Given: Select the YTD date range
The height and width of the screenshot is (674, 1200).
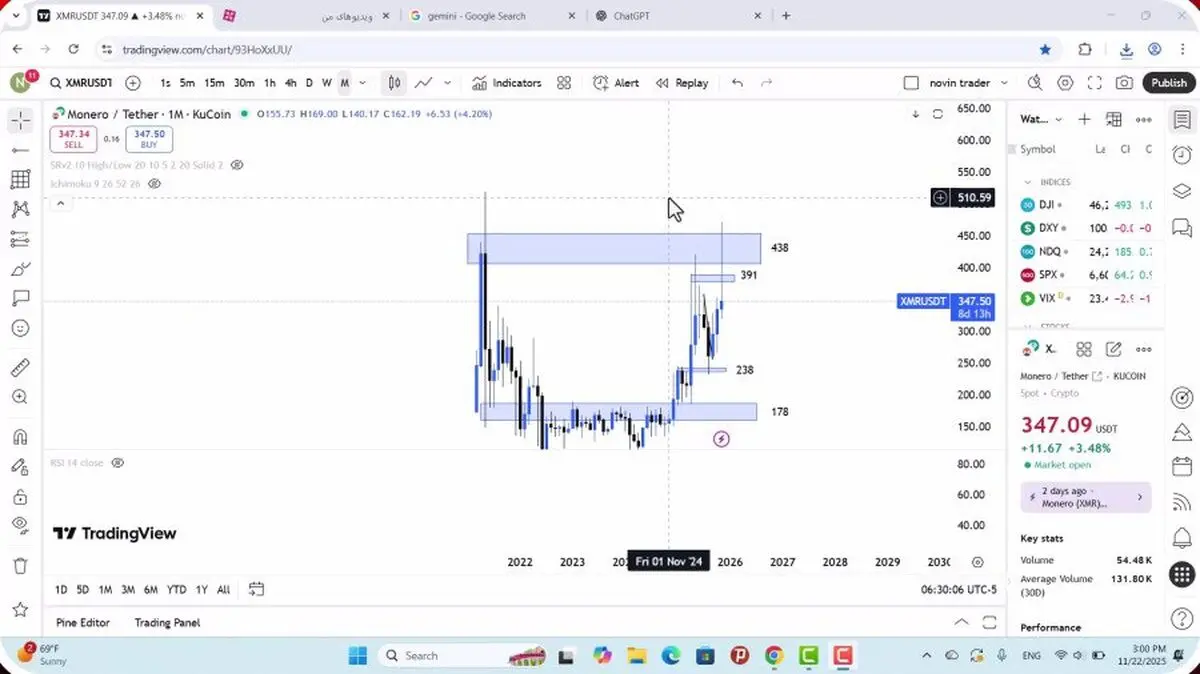Looking at the screenshot, I should point(176,589).
